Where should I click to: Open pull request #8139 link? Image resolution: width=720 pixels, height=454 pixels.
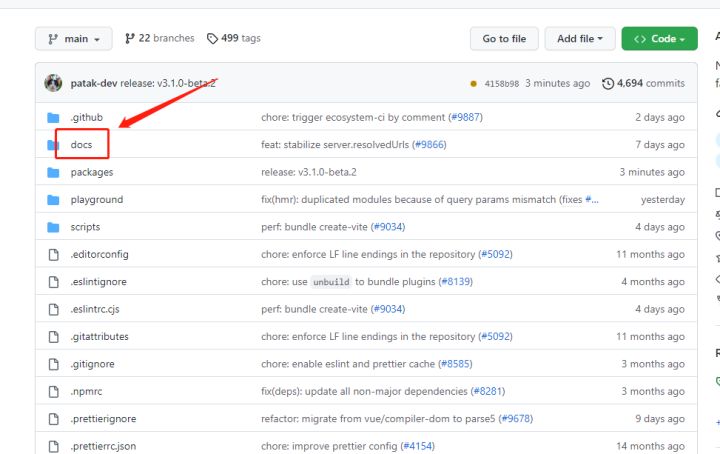click(456, 282)
